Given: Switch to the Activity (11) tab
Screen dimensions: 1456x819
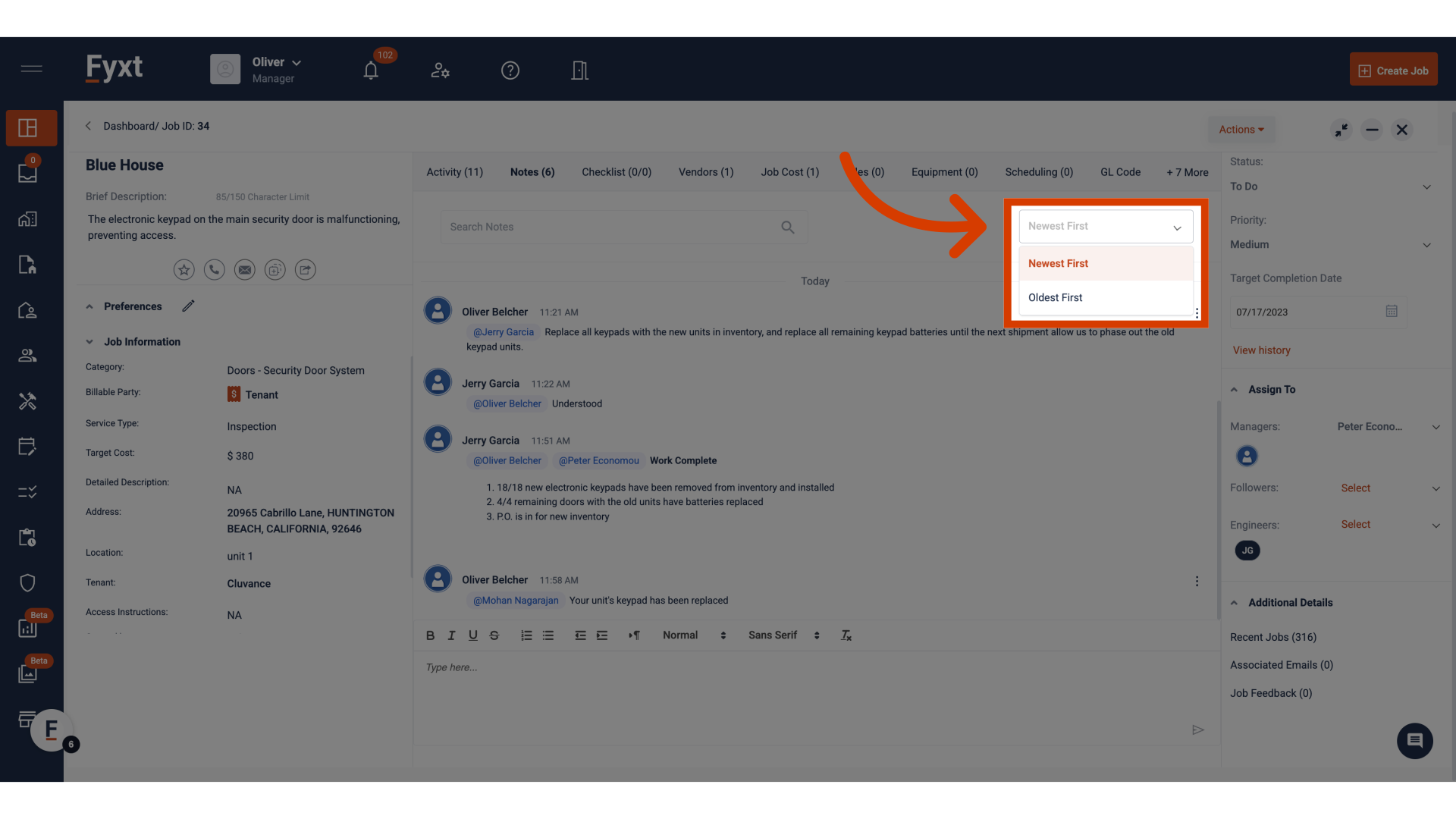Looking at the screenshot, I should (x=454, y=172).
